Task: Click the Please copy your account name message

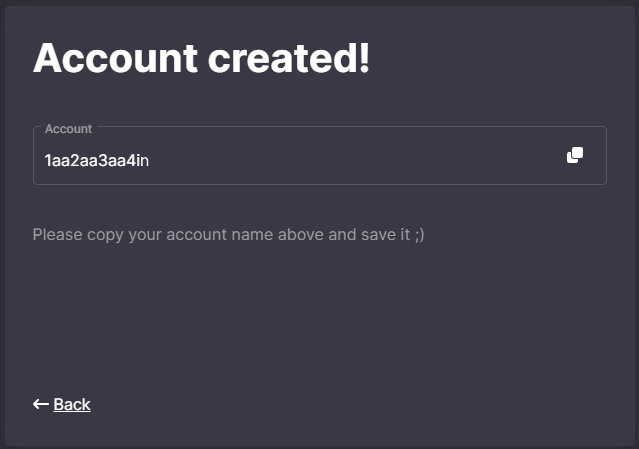Action: pyautogui.click(x=229, y=235)
